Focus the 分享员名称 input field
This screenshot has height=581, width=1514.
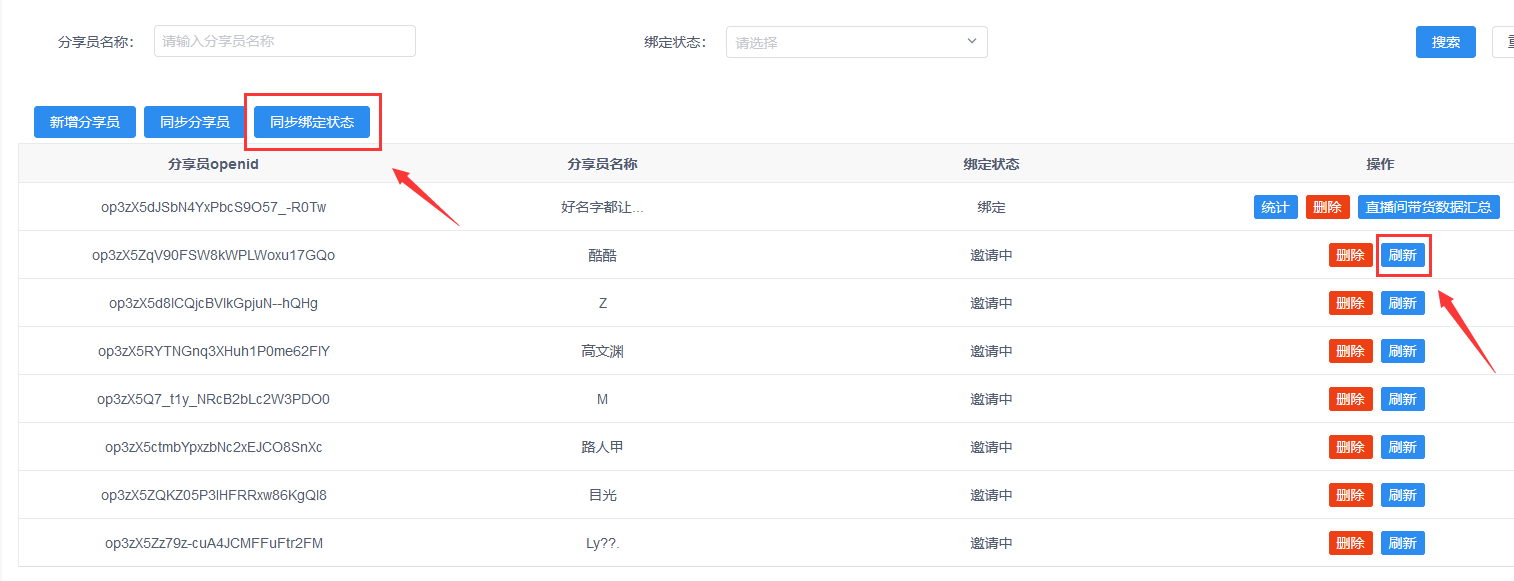284,41
